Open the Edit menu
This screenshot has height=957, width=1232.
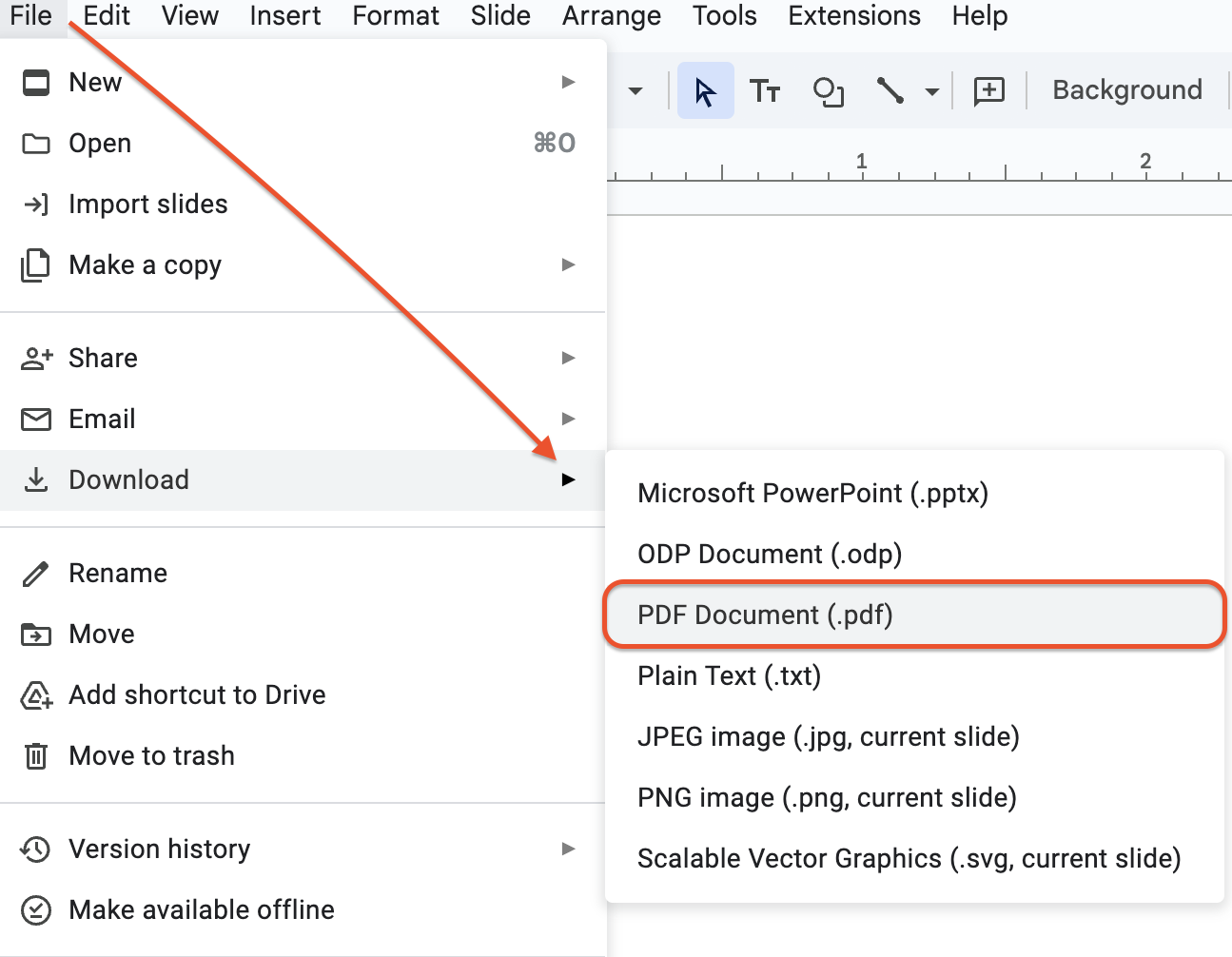coord(107,15)
